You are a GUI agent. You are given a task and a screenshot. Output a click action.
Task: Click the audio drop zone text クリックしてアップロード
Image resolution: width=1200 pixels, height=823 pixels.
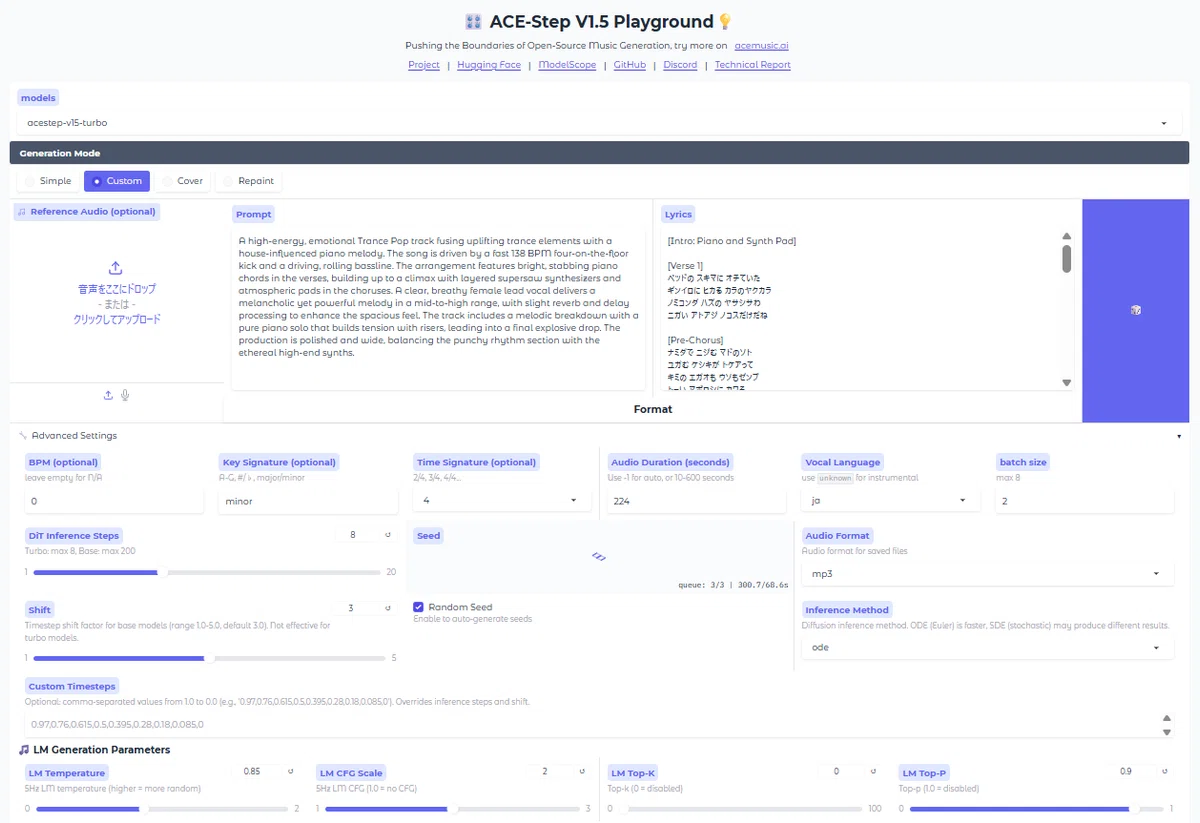(116, 320)
